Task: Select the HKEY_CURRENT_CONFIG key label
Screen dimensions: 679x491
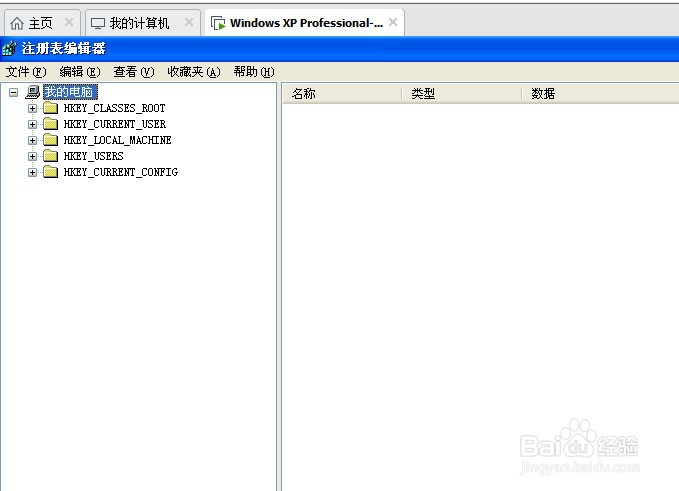Action: pyautogui.click(x=121, y=172)
